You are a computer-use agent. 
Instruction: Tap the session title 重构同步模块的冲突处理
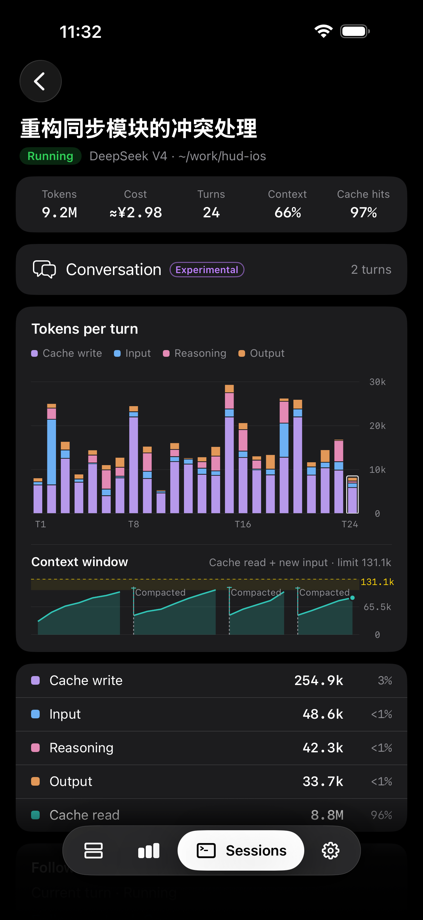(139, 128)
